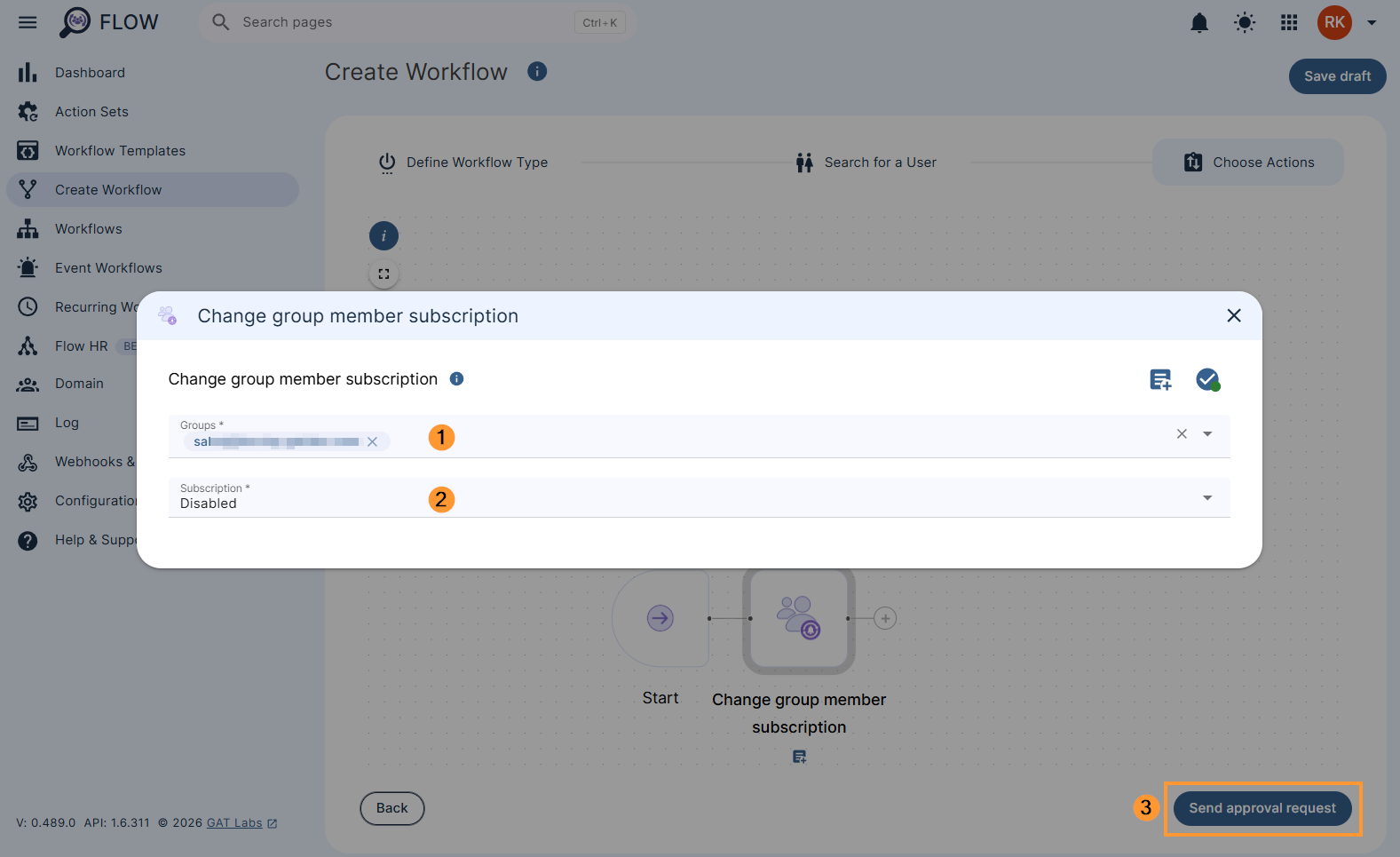The image size is (1400, 857).
Task: Click the Start node on canvas
Action: [x=660, y=618]
